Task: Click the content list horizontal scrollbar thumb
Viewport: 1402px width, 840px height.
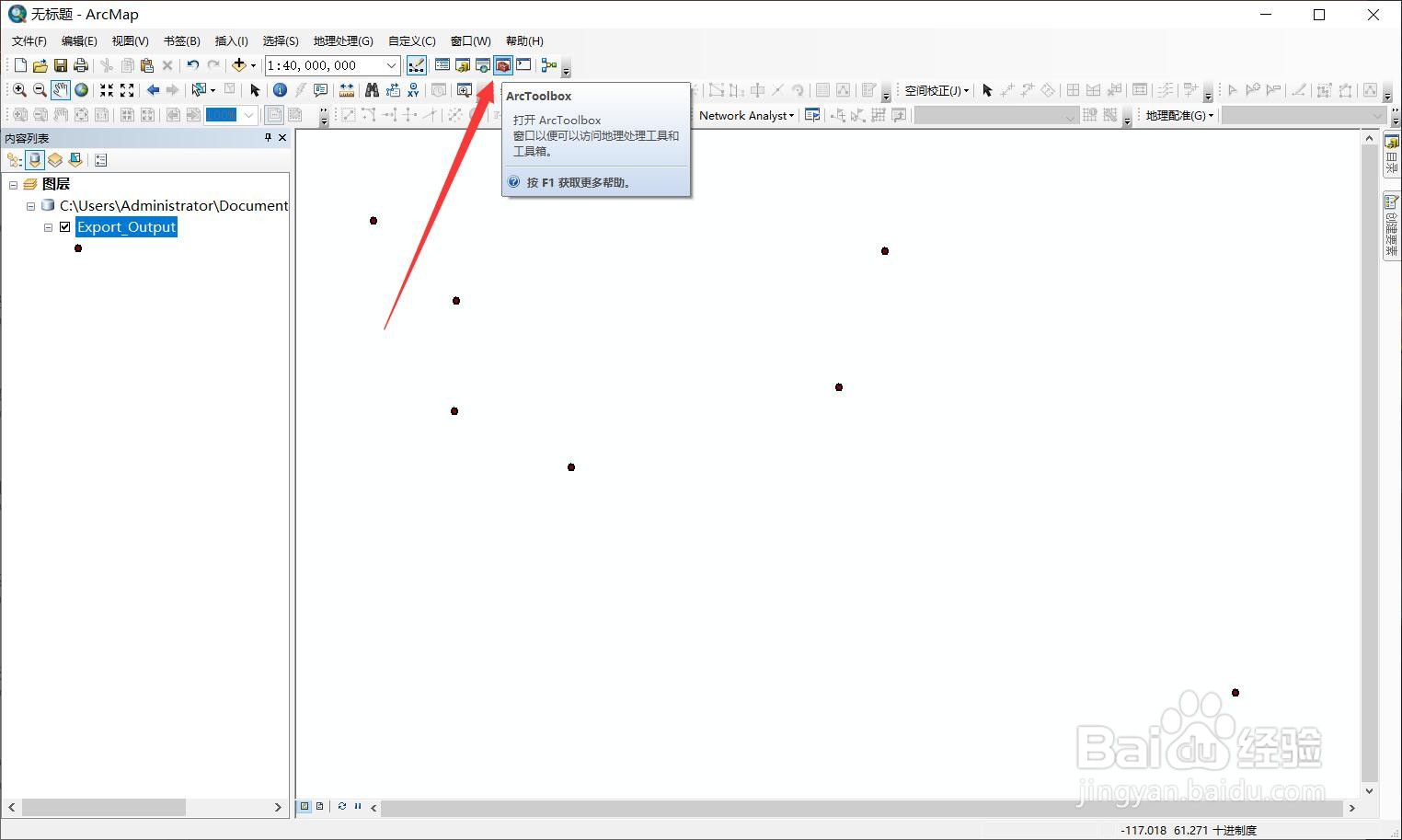Action: 103,807
